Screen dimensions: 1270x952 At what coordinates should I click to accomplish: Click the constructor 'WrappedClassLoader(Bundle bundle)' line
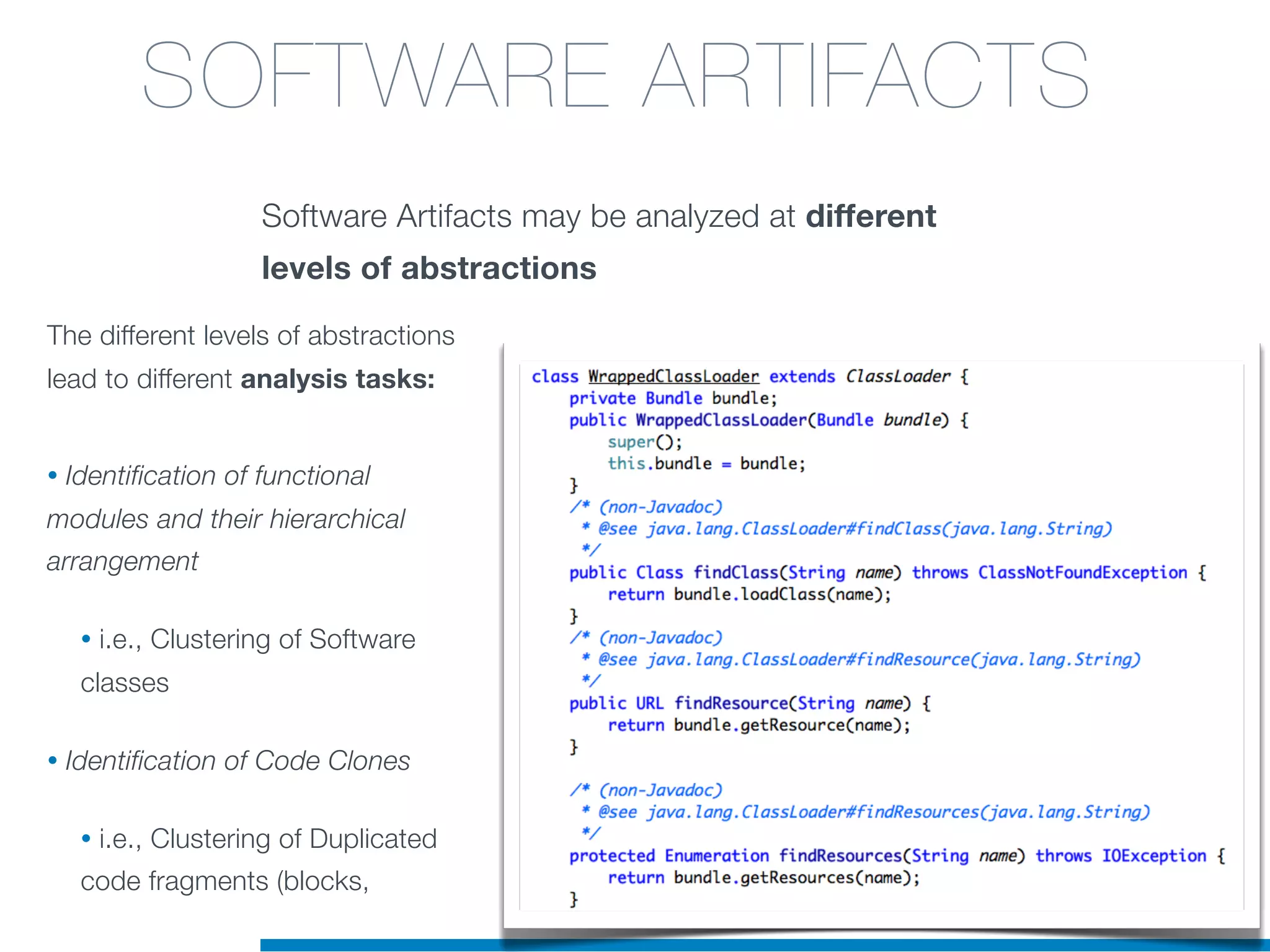[769, 420]
